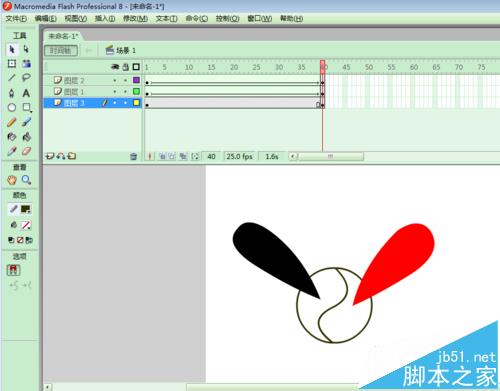Image resolution: width=500 pixels, height=391 pixels.
Task: Toggle lock all layers padlock icon
Action: (126, 67)
